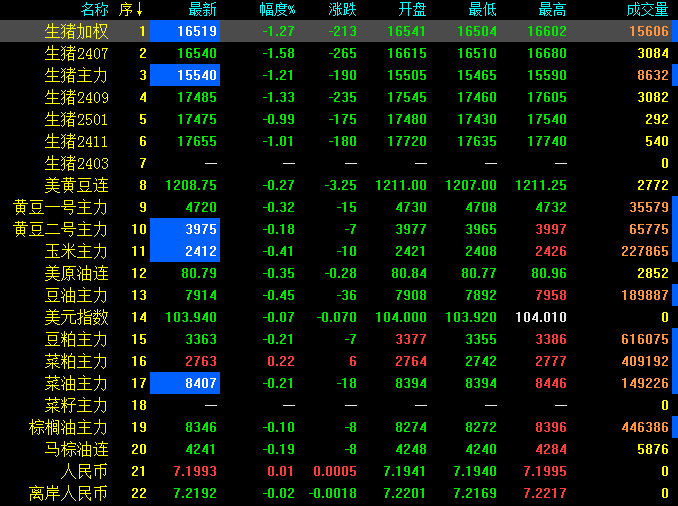The height and width of the screenshot is (506, 678).
Task: Click volume value 189887
Action: tap(645, 295)
